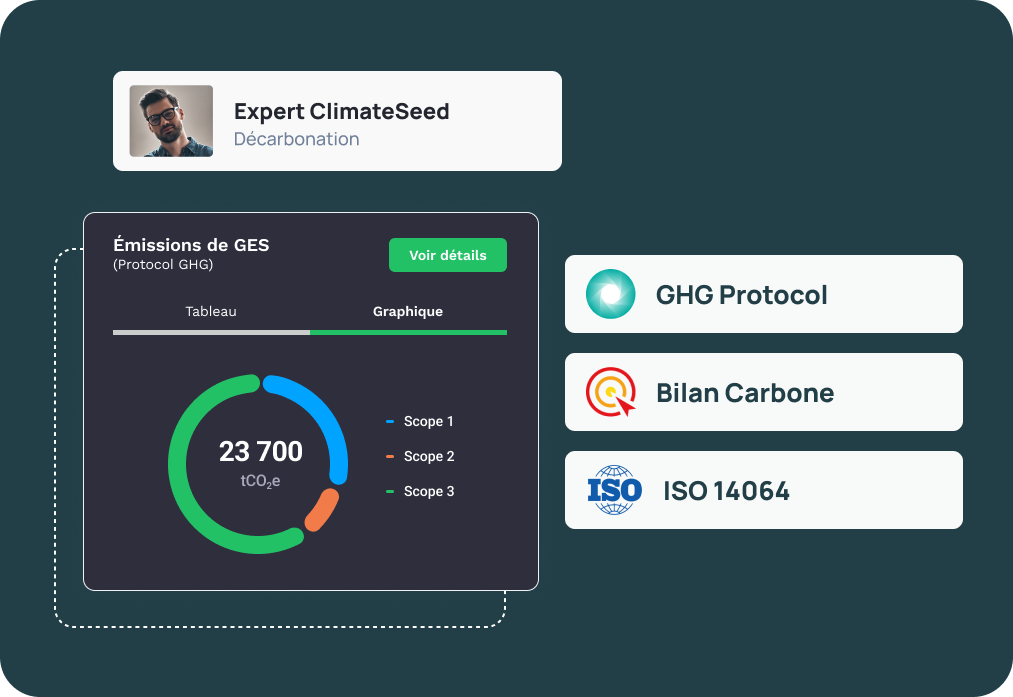
Task: Click the ISO globe logo
Action: 614,490
